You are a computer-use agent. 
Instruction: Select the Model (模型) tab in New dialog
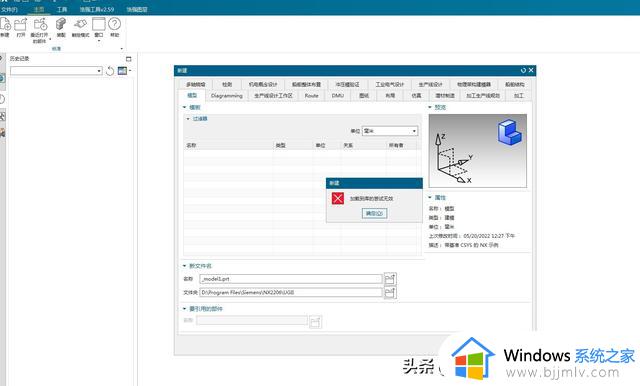click(x=192, y=95)
